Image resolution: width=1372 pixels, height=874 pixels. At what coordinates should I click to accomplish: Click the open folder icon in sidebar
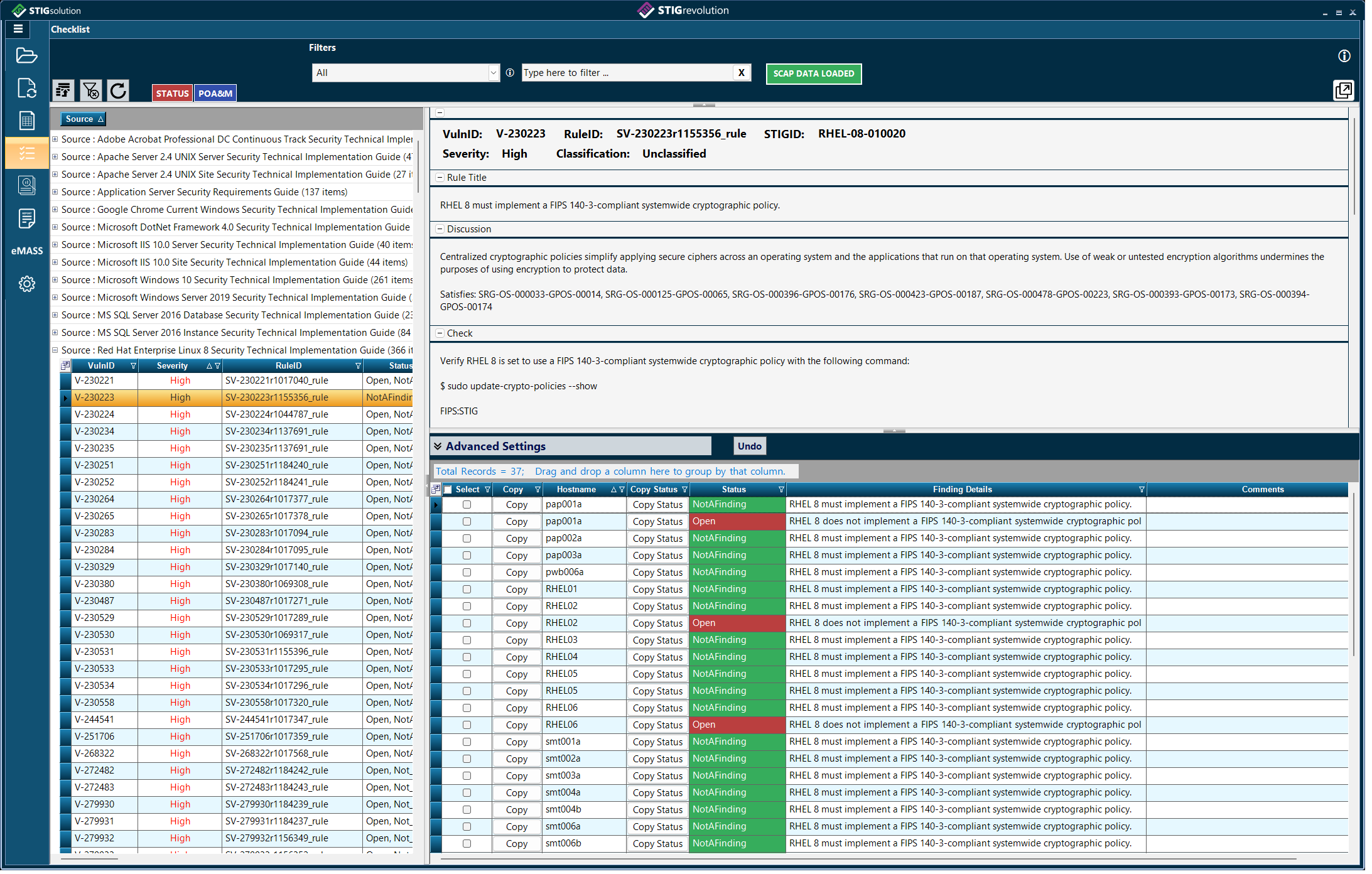[x=26, y=56]
